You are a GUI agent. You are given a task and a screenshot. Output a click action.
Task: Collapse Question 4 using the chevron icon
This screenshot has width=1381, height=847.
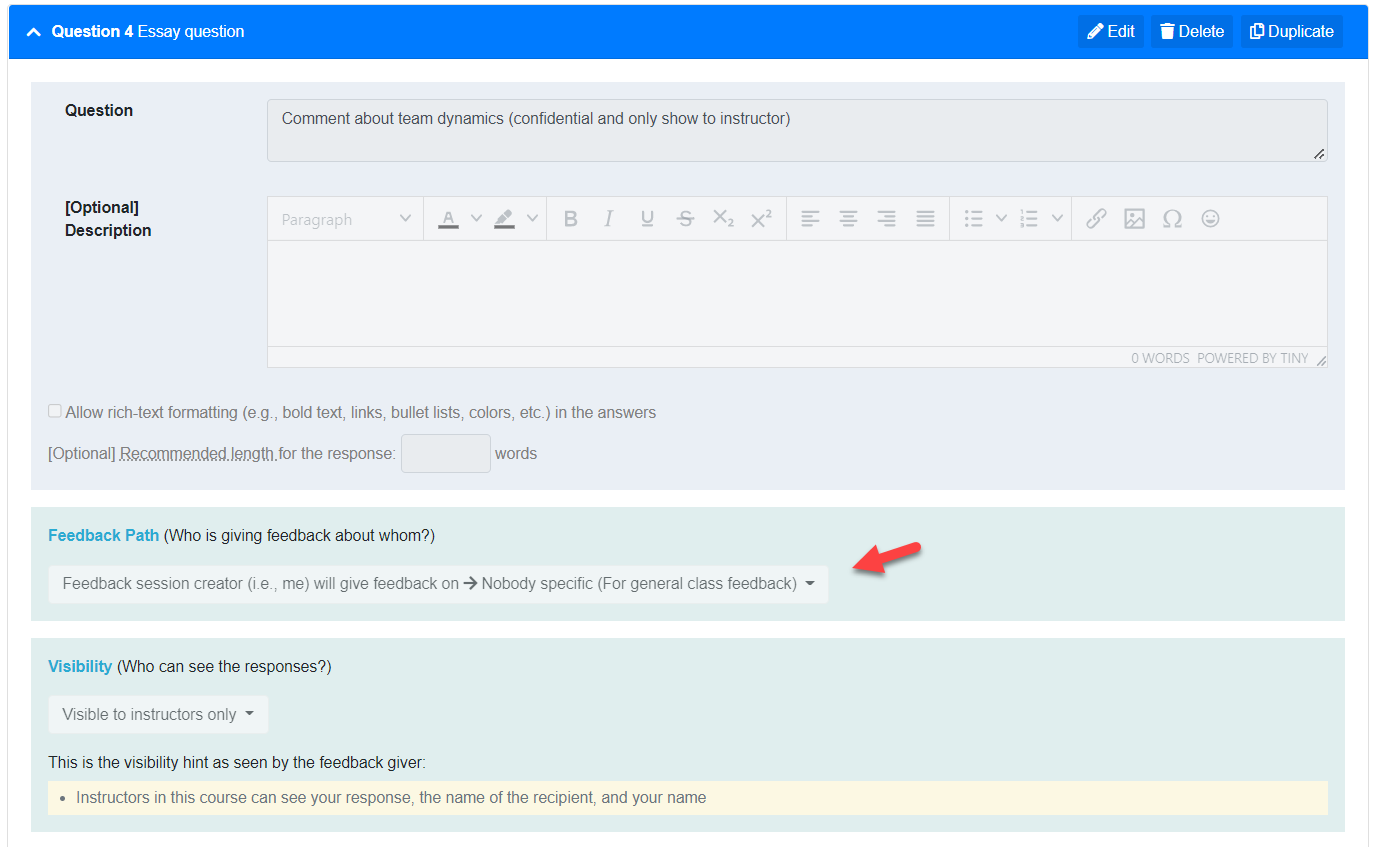(x=33, y=32)
